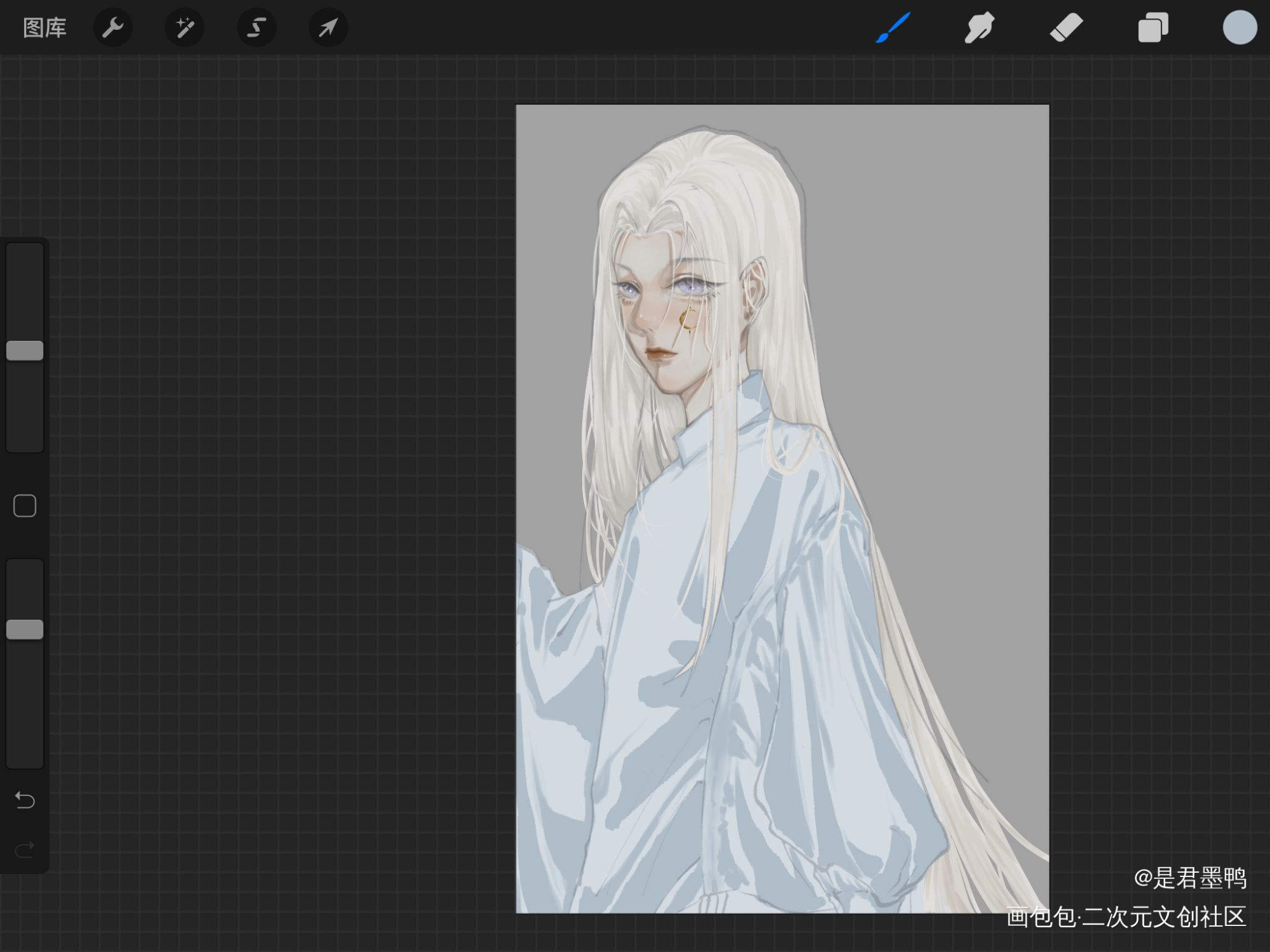
Task: Activate the Selection S-shaped tool
Action: pyautogui.click(x=257, y=28)
